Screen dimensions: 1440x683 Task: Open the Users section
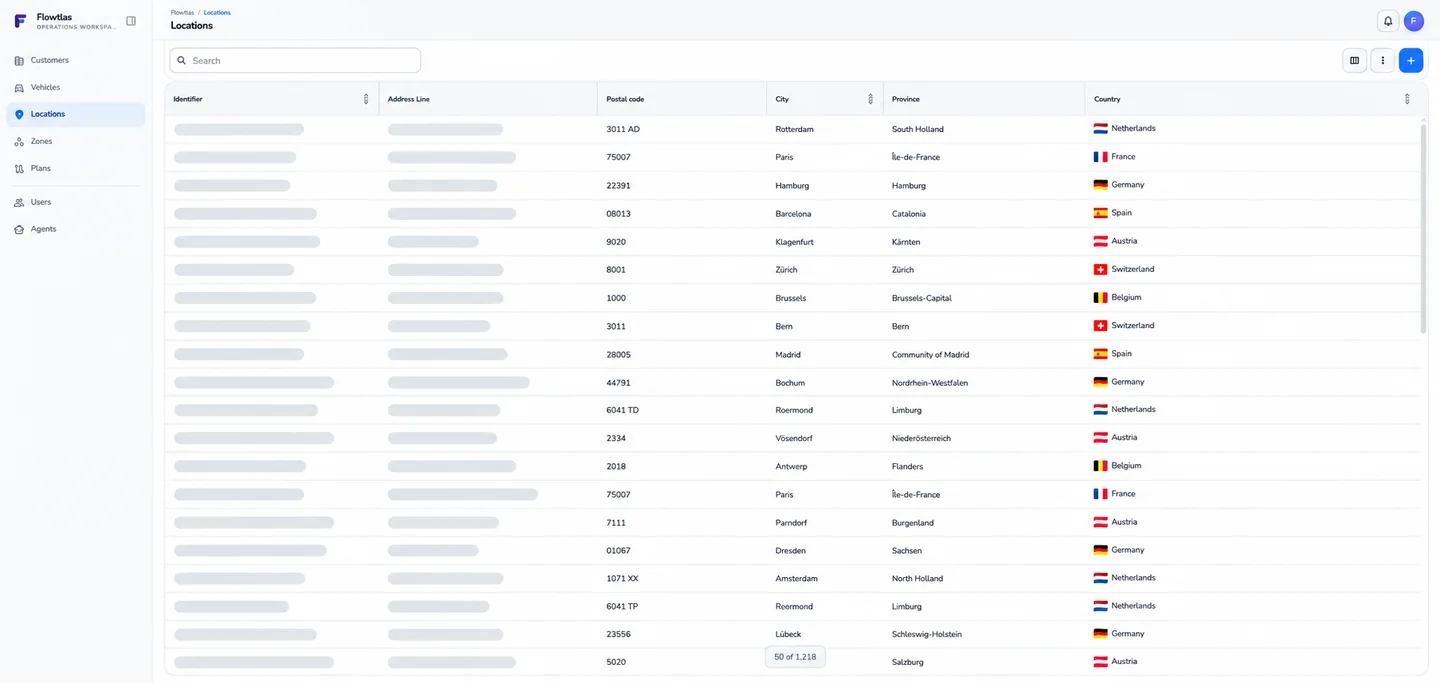76,203
